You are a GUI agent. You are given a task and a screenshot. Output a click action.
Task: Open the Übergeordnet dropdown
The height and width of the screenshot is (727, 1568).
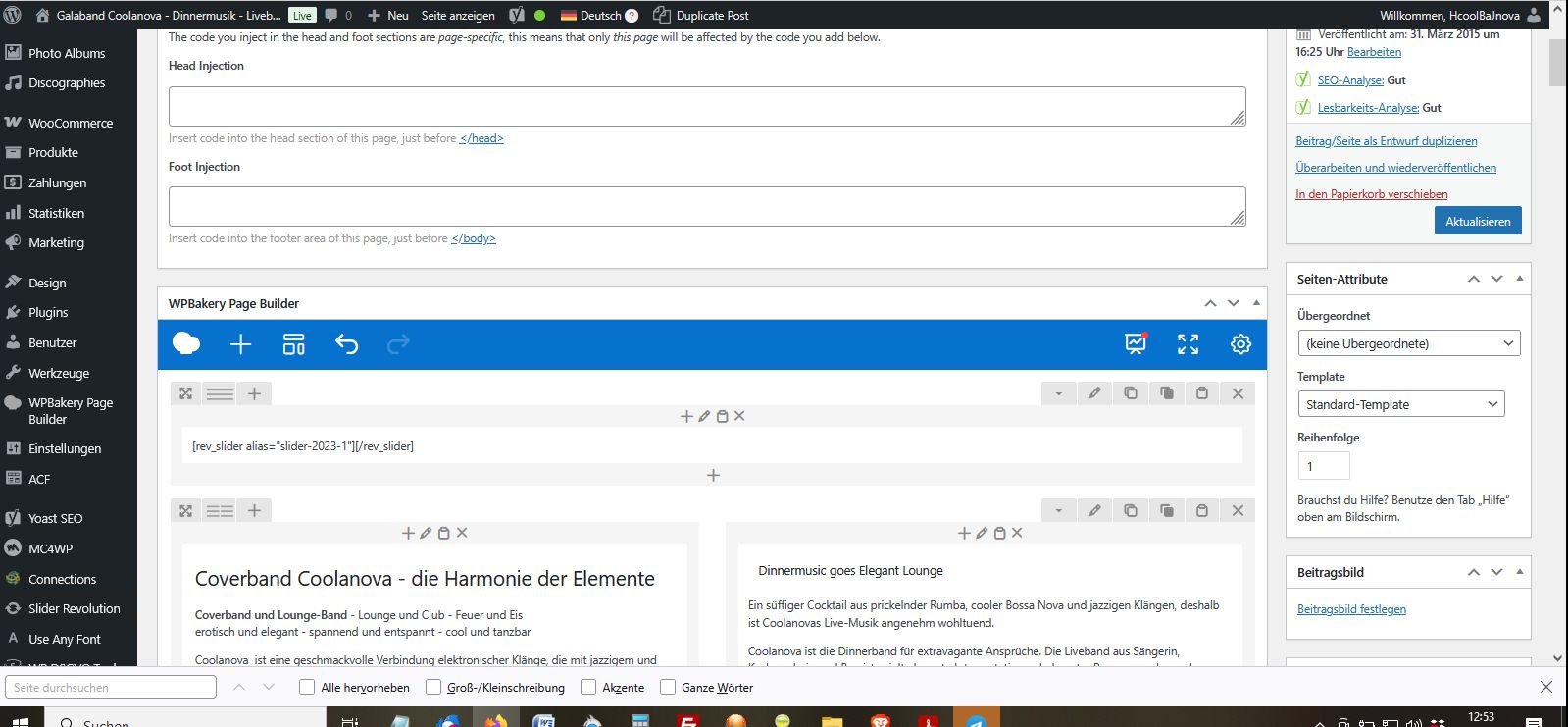click(x=1408, y=343)
